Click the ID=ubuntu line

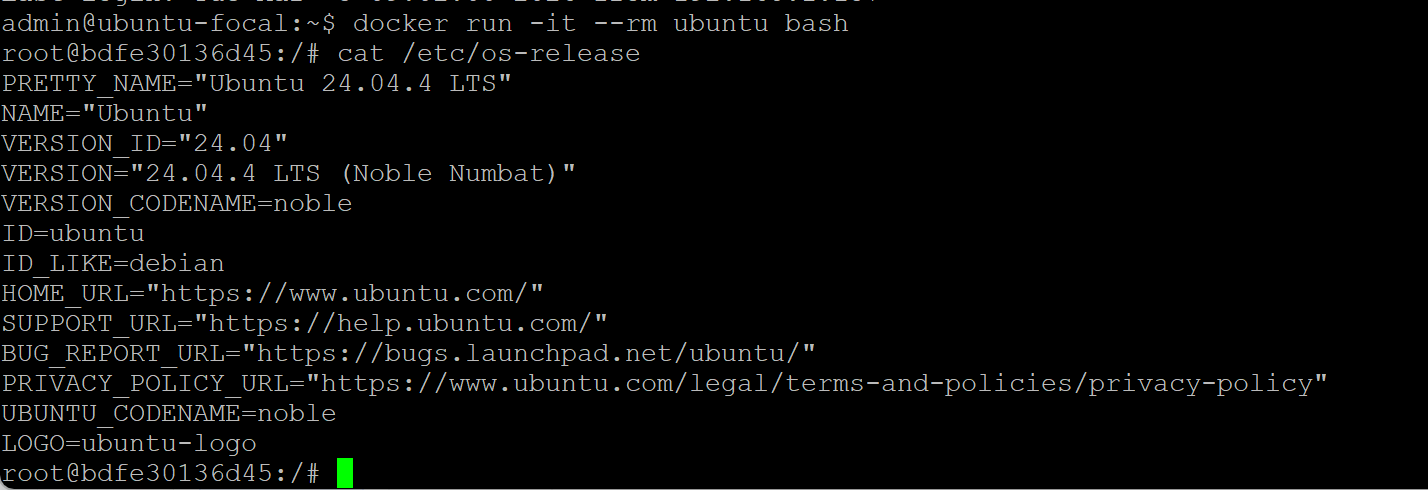(x=73, y=233)
